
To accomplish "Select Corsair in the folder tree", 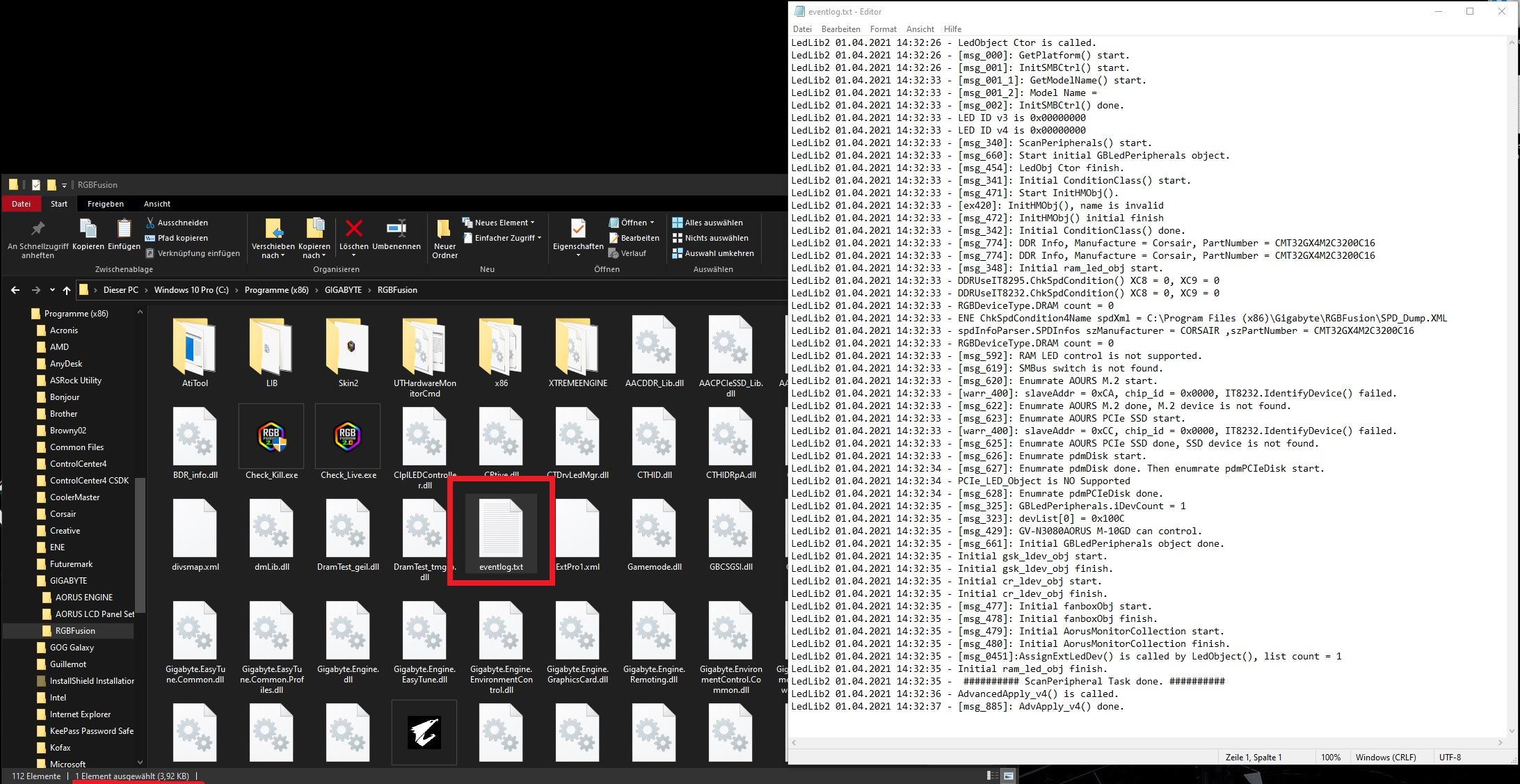I will (x=63, y=514).
